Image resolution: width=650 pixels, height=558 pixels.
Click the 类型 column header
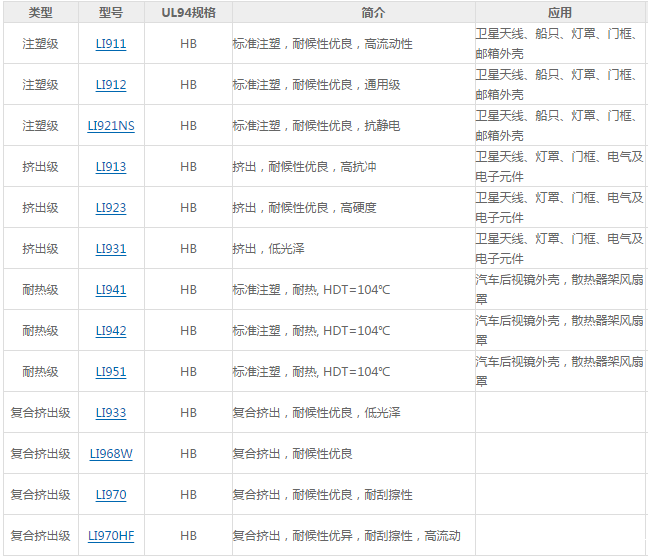coord(40,13)
